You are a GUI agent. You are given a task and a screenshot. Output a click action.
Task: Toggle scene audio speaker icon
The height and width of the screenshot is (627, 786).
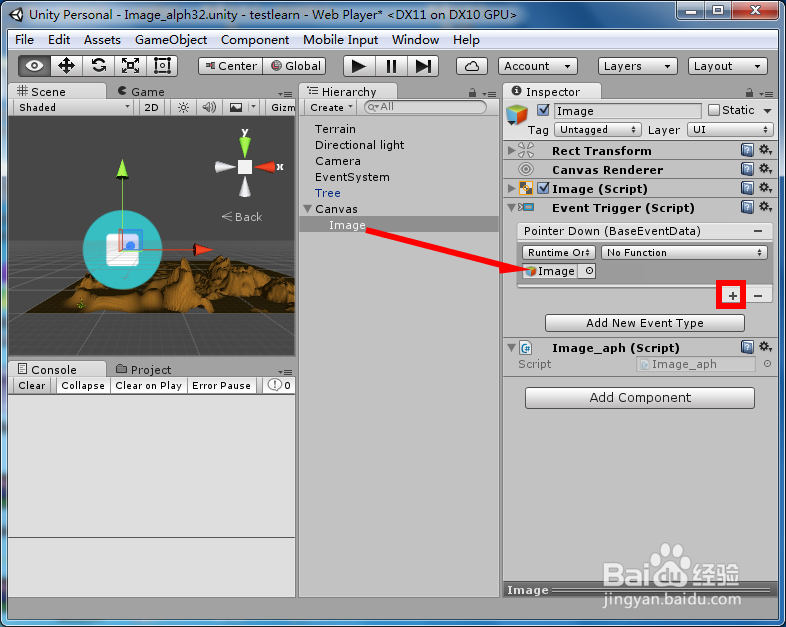[x=209, y=107]
